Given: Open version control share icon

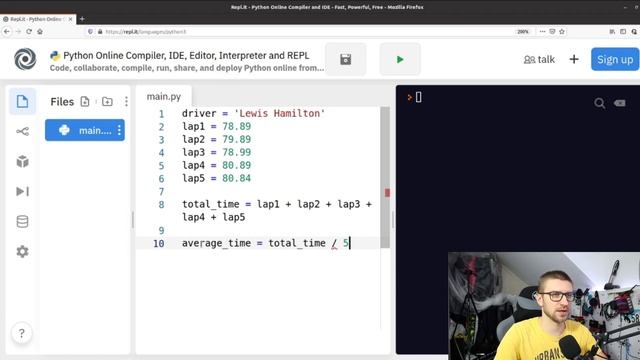Looking at the screenshot, I should click(22, 131).
